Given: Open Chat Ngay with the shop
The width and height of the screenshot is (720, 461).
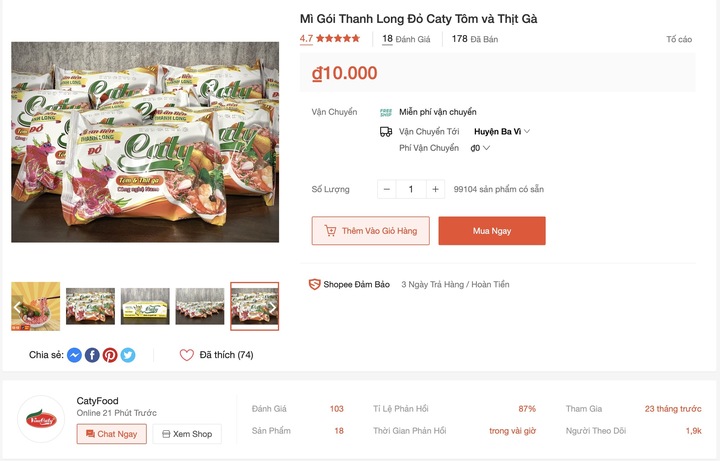Looking at the screenshot, I should [x=112, y=434].
